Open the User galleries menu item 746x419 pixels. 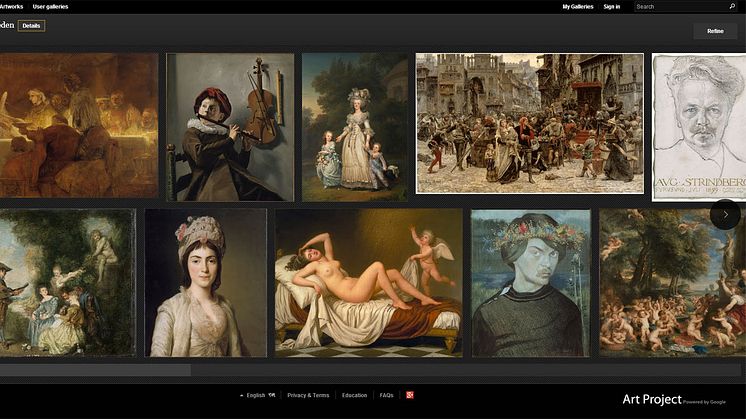(x=50, y=7)
